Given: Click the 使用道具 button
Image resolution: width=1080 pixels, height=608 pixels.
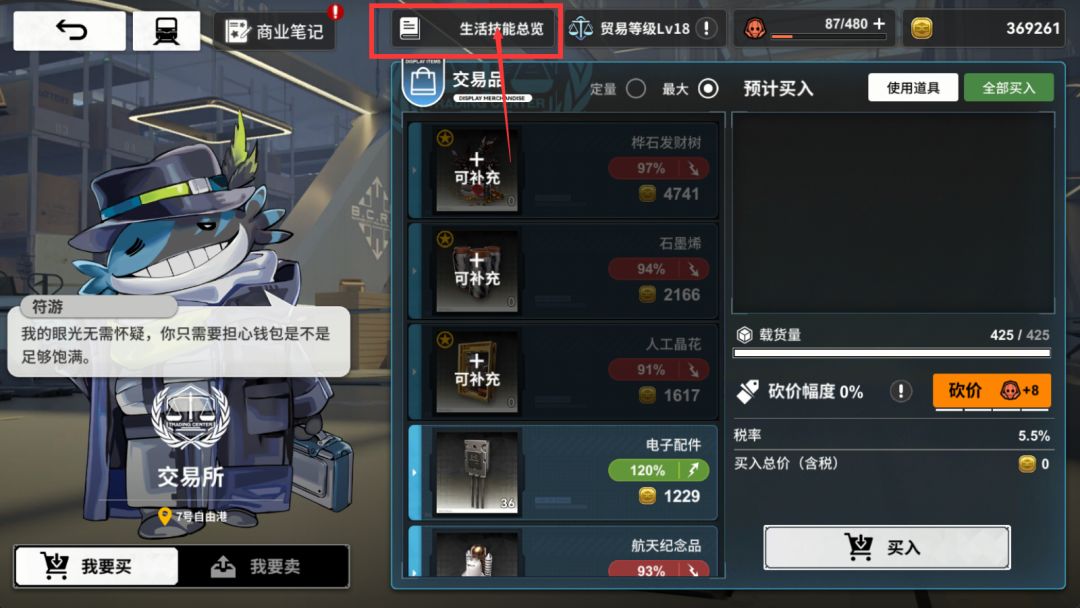Looking at the screenshot, I should 913,87.
